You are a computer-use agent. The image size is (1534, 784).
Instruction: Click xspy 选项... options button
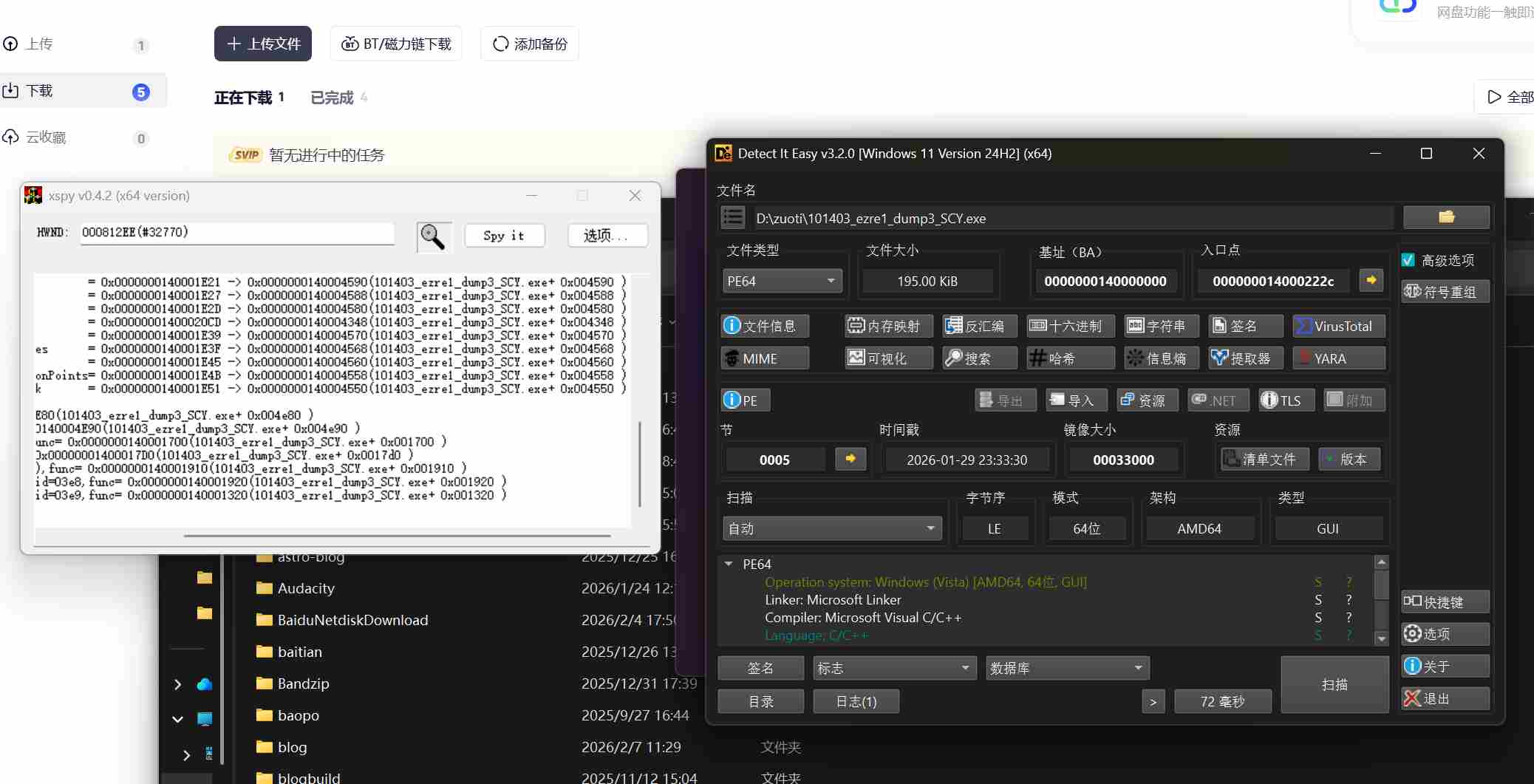pos(607,236)
